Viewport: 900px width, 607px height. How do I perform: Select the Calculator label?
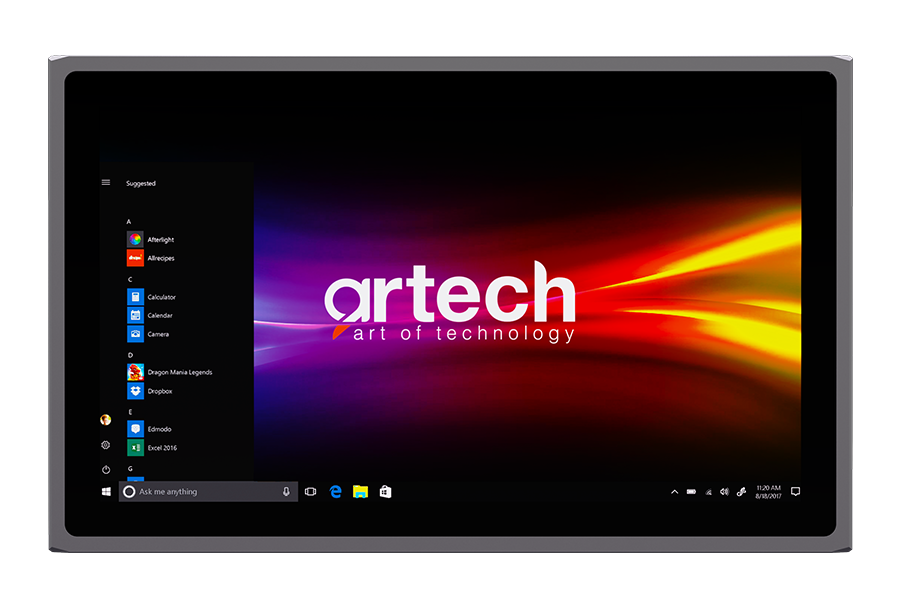pyautogui.click(x=161, y=297)
